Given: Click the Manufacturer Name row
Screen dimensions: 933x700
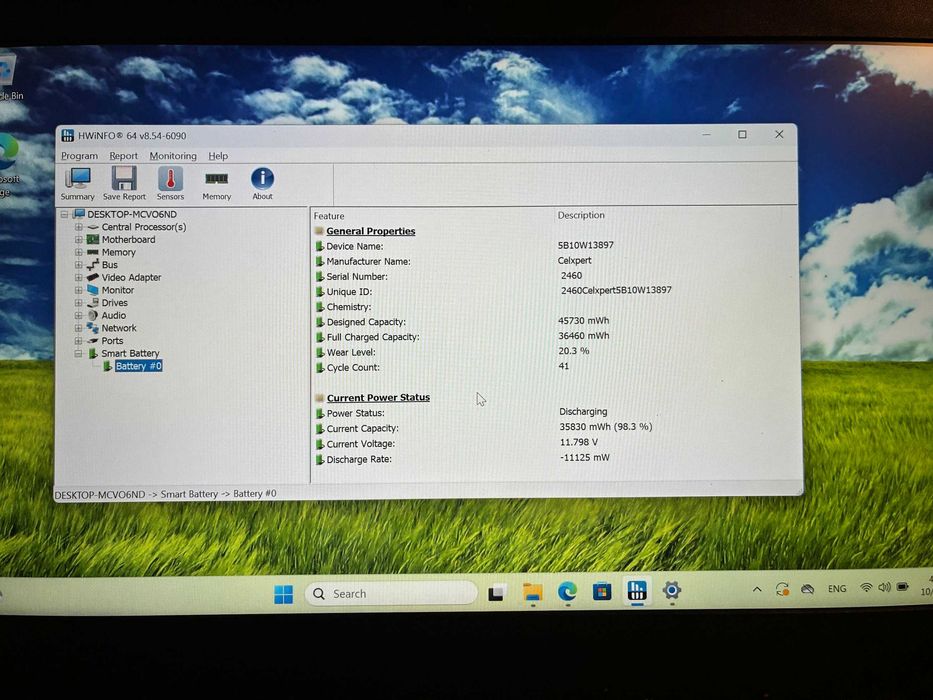Looking at the screenshot, I should [553, 261].
